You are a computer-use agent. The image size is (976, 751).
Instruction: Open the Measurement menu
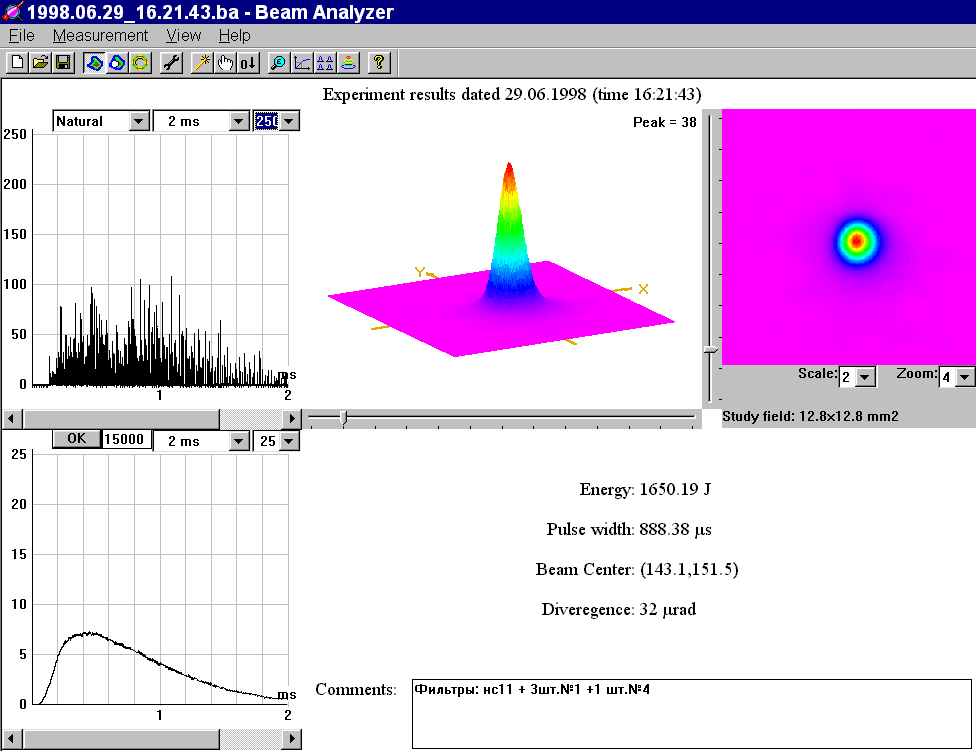coord(100,35)
